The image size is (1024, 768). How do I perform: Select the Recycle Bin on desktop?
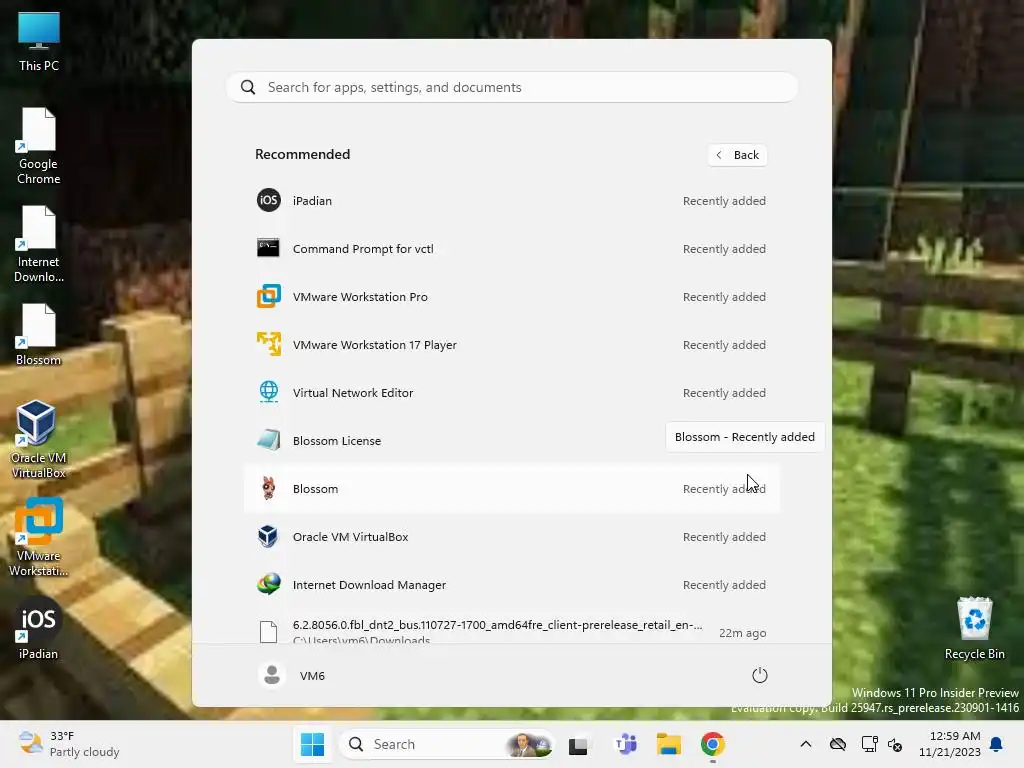pos(974,628)
